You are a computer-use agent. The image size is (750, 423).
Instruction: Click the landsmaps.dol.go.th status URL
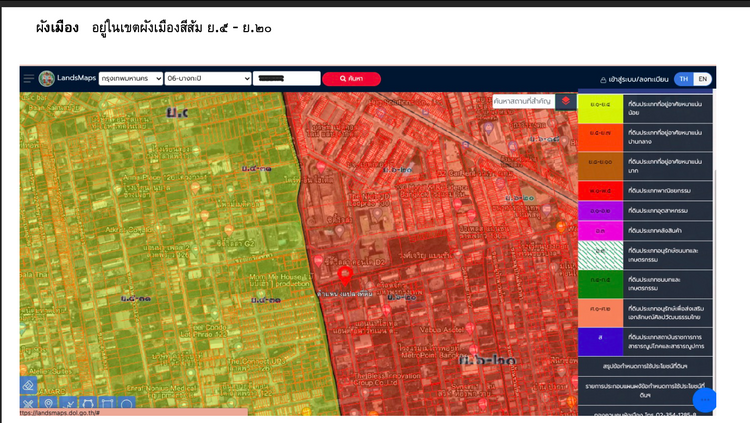(60, 412)
